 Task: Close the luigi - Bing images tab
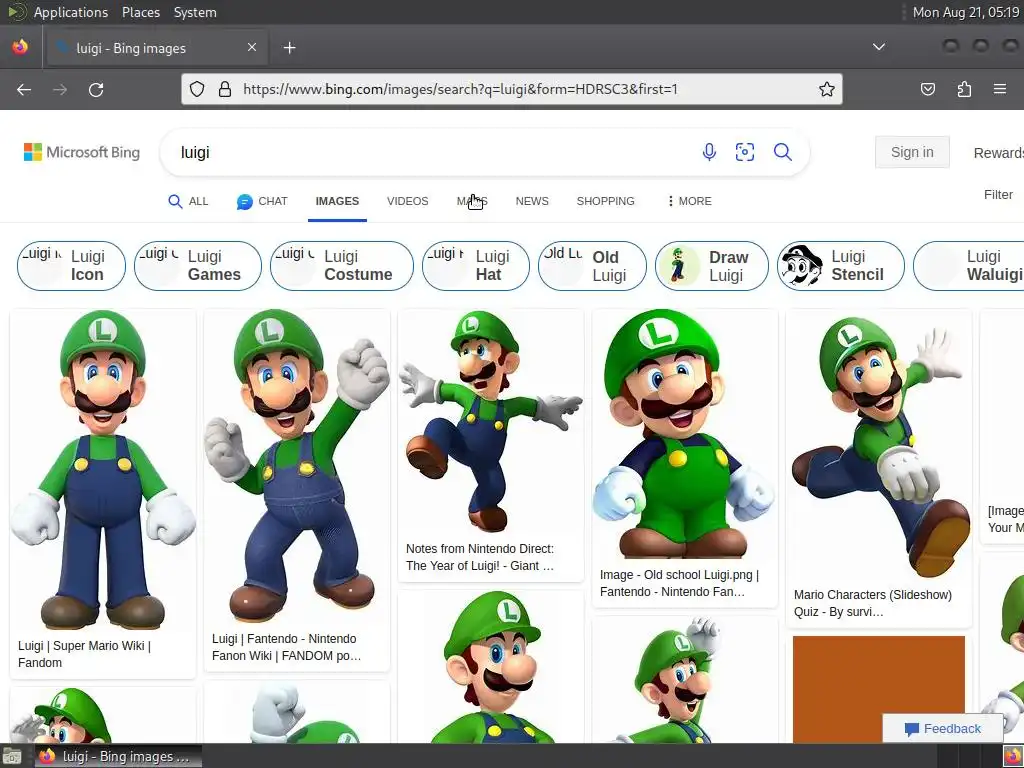coord(252,47)
